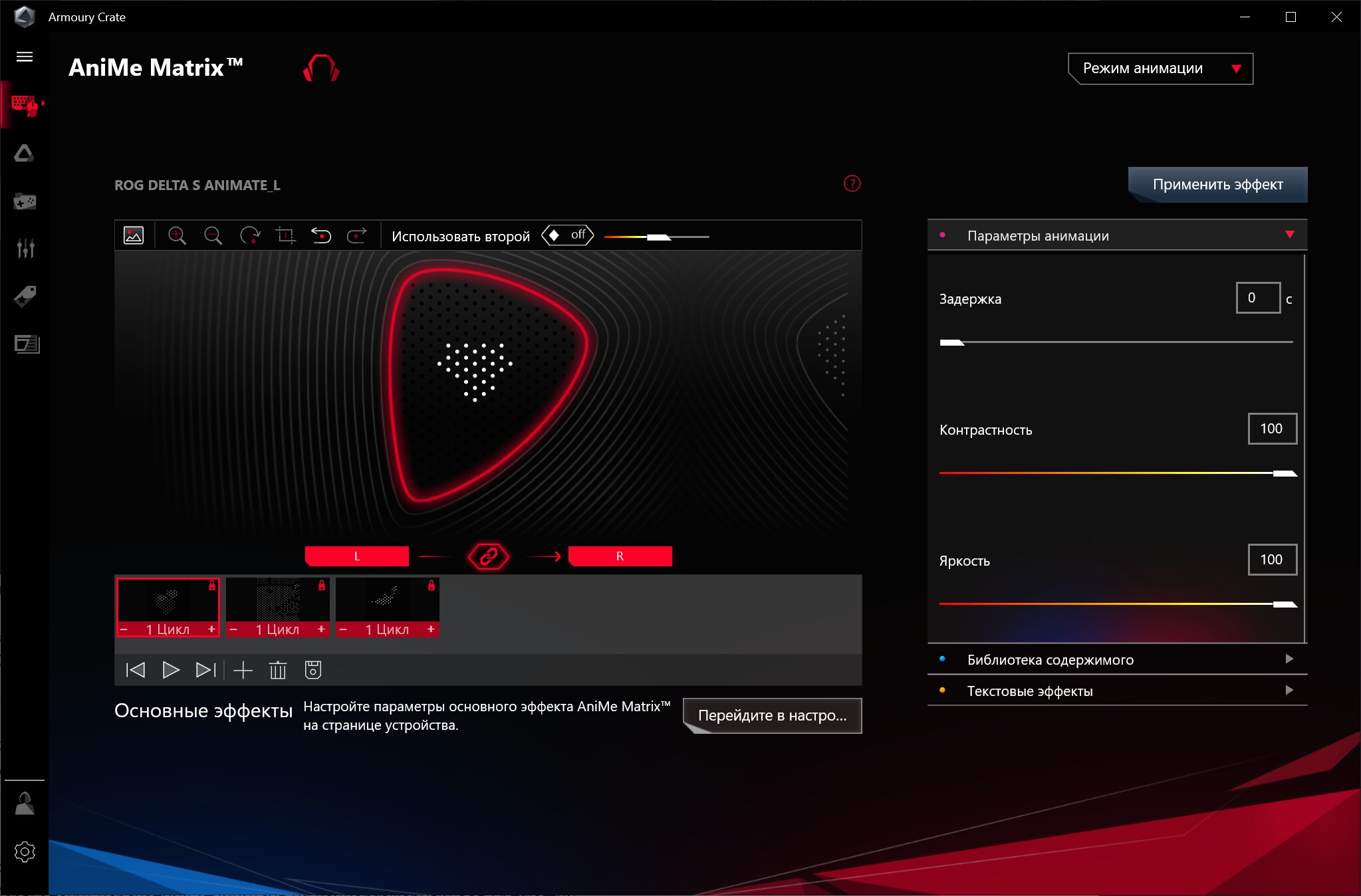The width and height of the screenshot is (1361, 896).
Task: Decrease cycle count on the first frame
Action: 124,629
